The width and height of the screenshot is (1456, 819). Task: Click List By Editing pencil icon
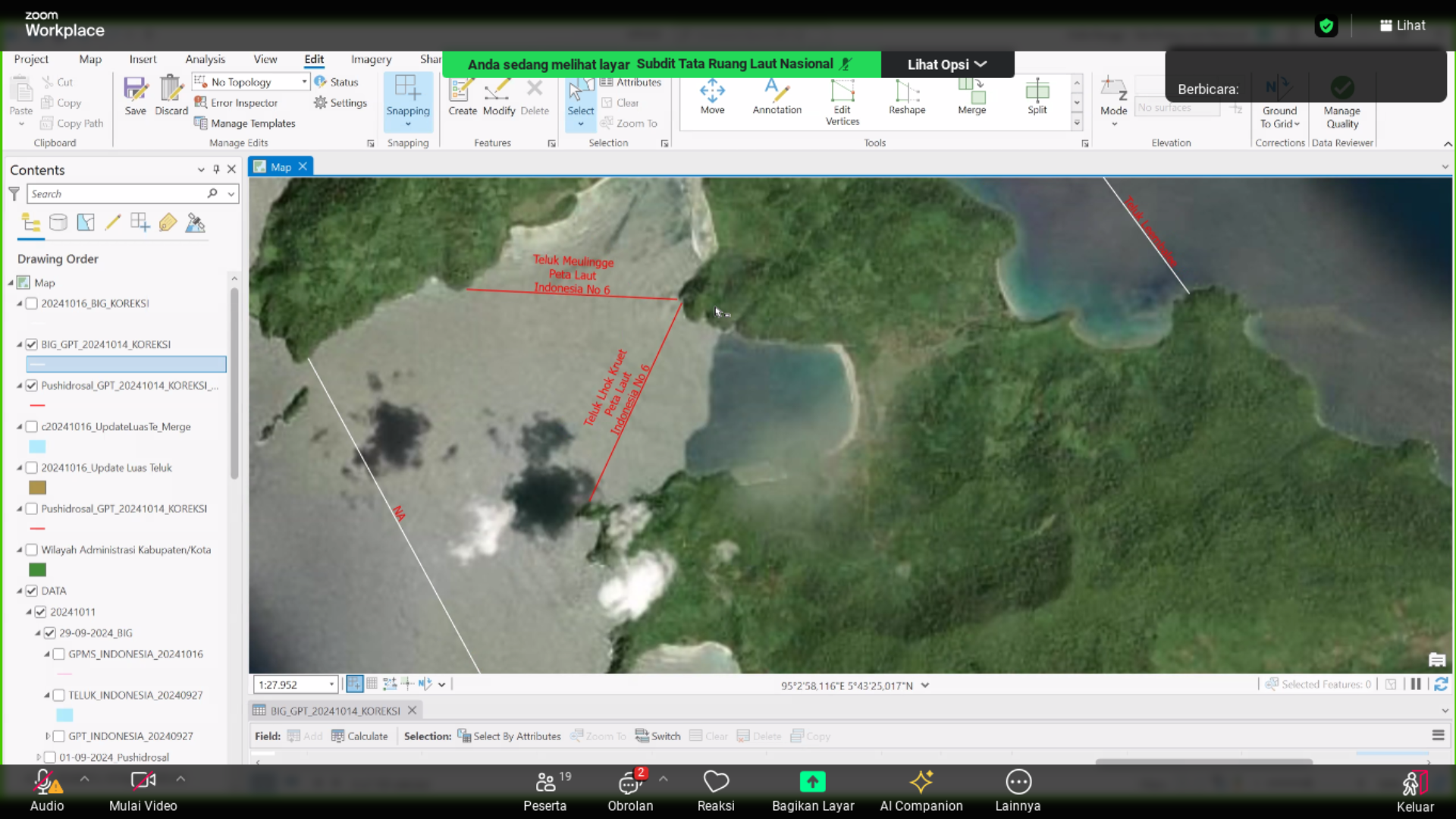[113, 222]
